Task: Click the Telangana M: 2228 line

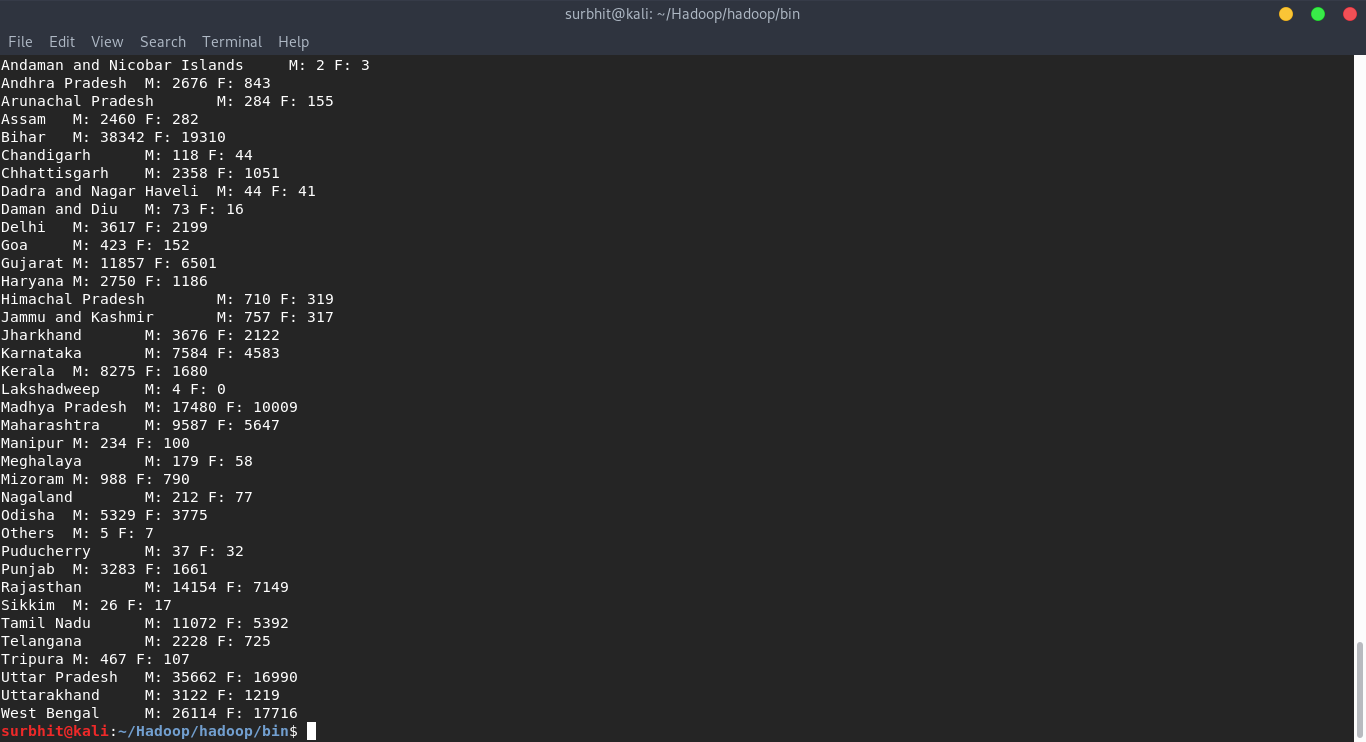Action: (136, 641)
